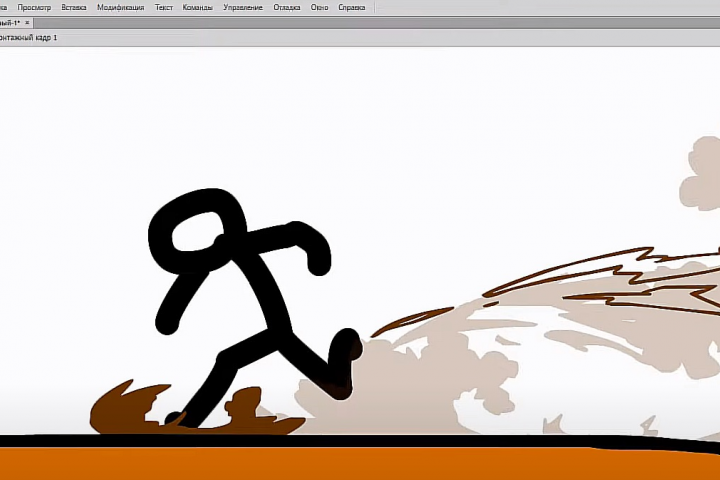The width and height of the screenshot is (720, 480).
Task: Open the Окно menu
Action: pos(319,7)
